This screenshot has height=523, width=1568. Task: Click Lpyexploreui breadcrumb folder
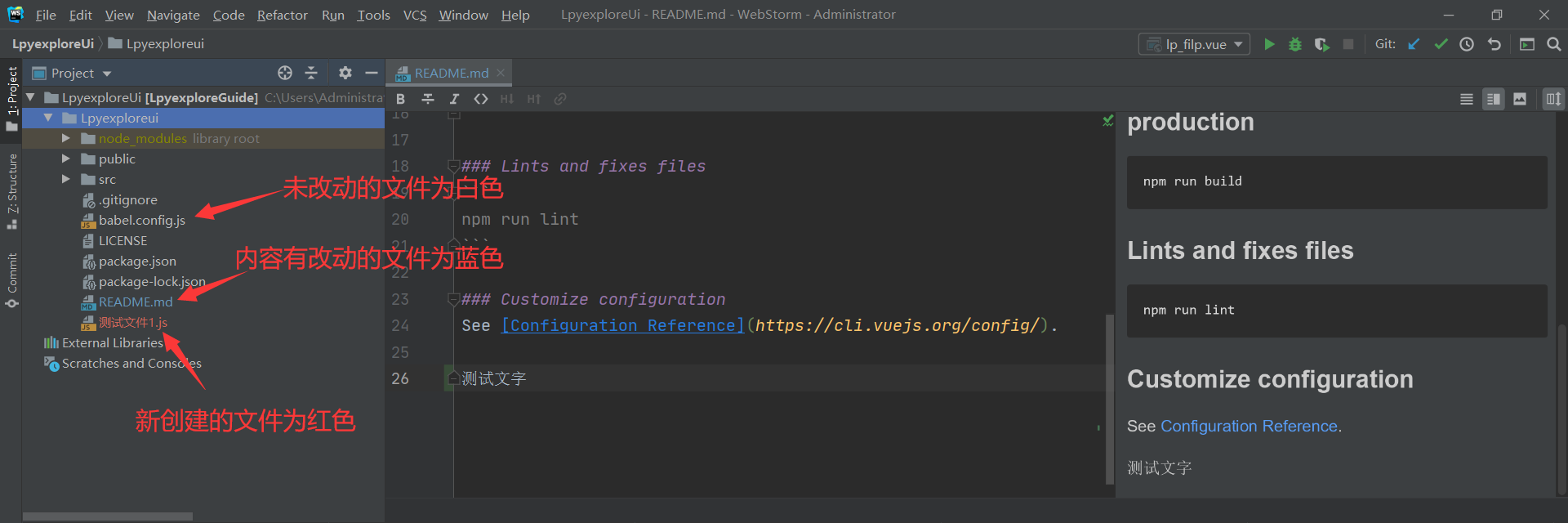pyautogui.click(x=156, y=44)
